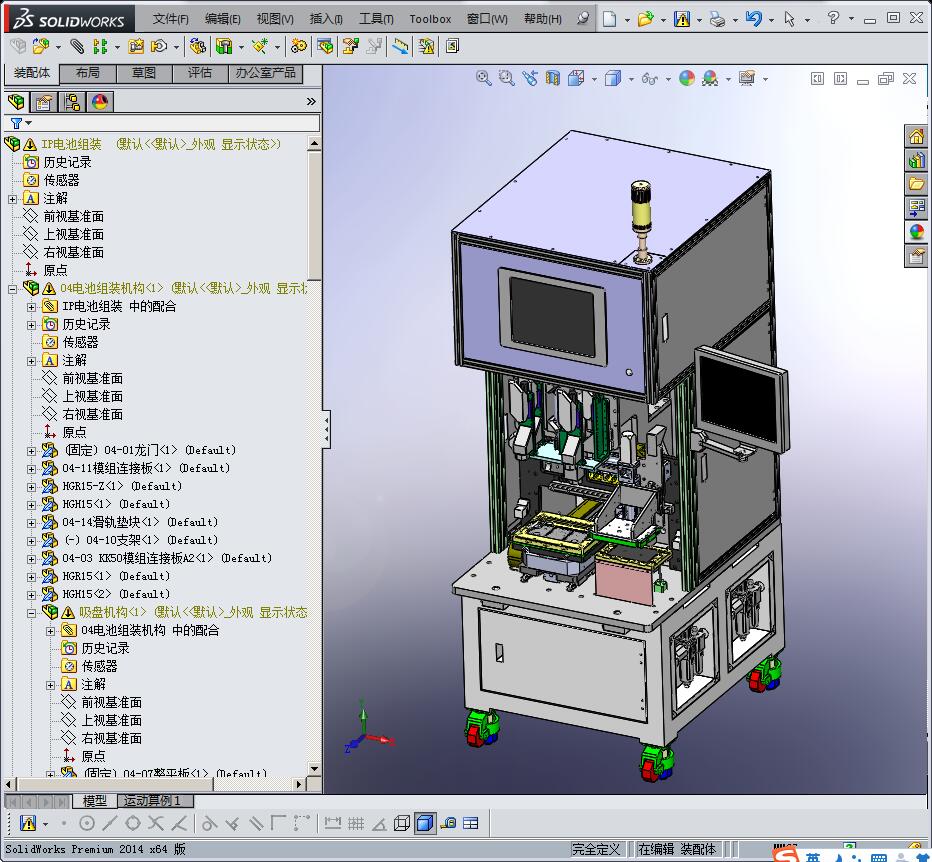Open the ConfigurationManager tab icon
Image resolution: width=932 pixels, height=862 pixels.
(72, 102)
